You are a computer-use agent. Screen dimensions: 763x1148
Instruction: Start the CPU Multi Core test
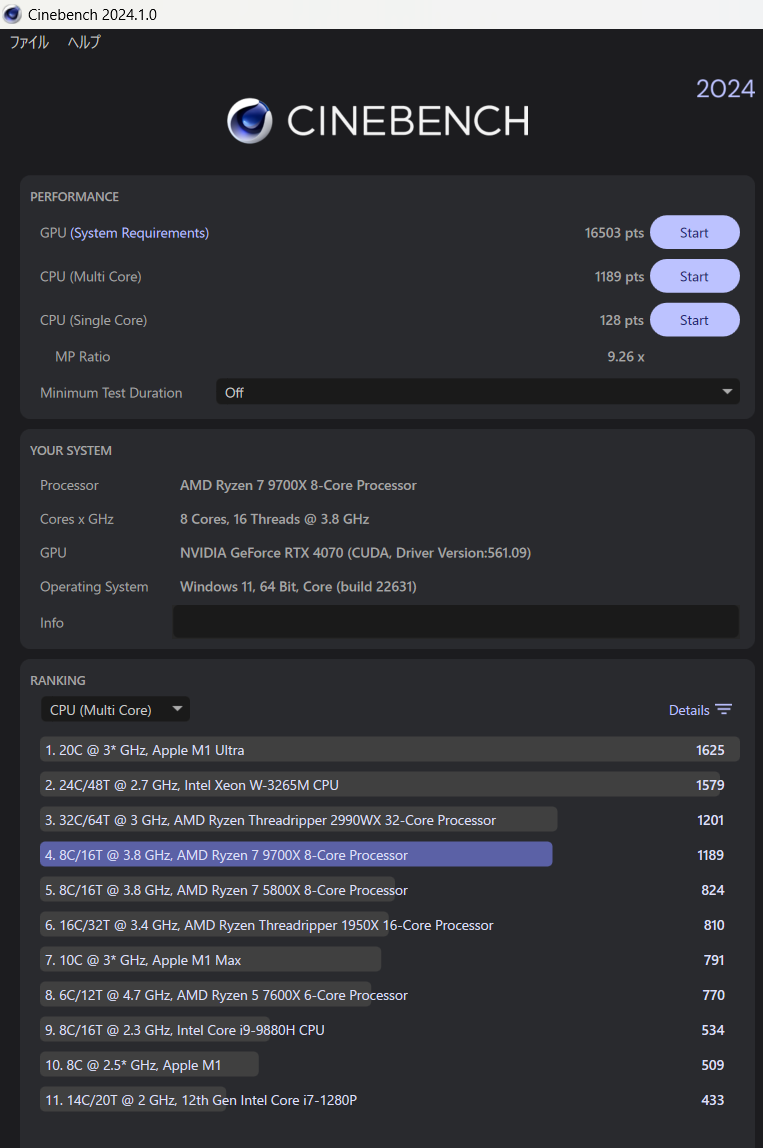(694, 277)
